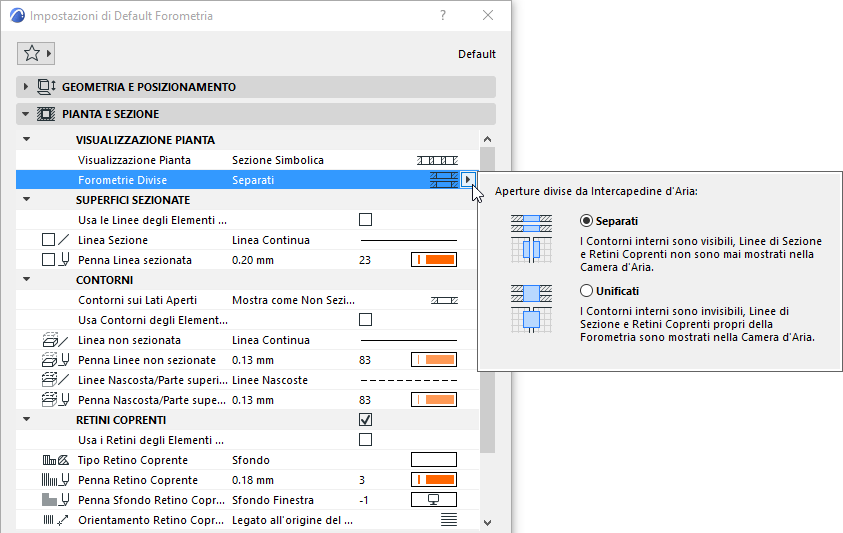Select the Contorni sui Lati Aperti row

point(247,300)
